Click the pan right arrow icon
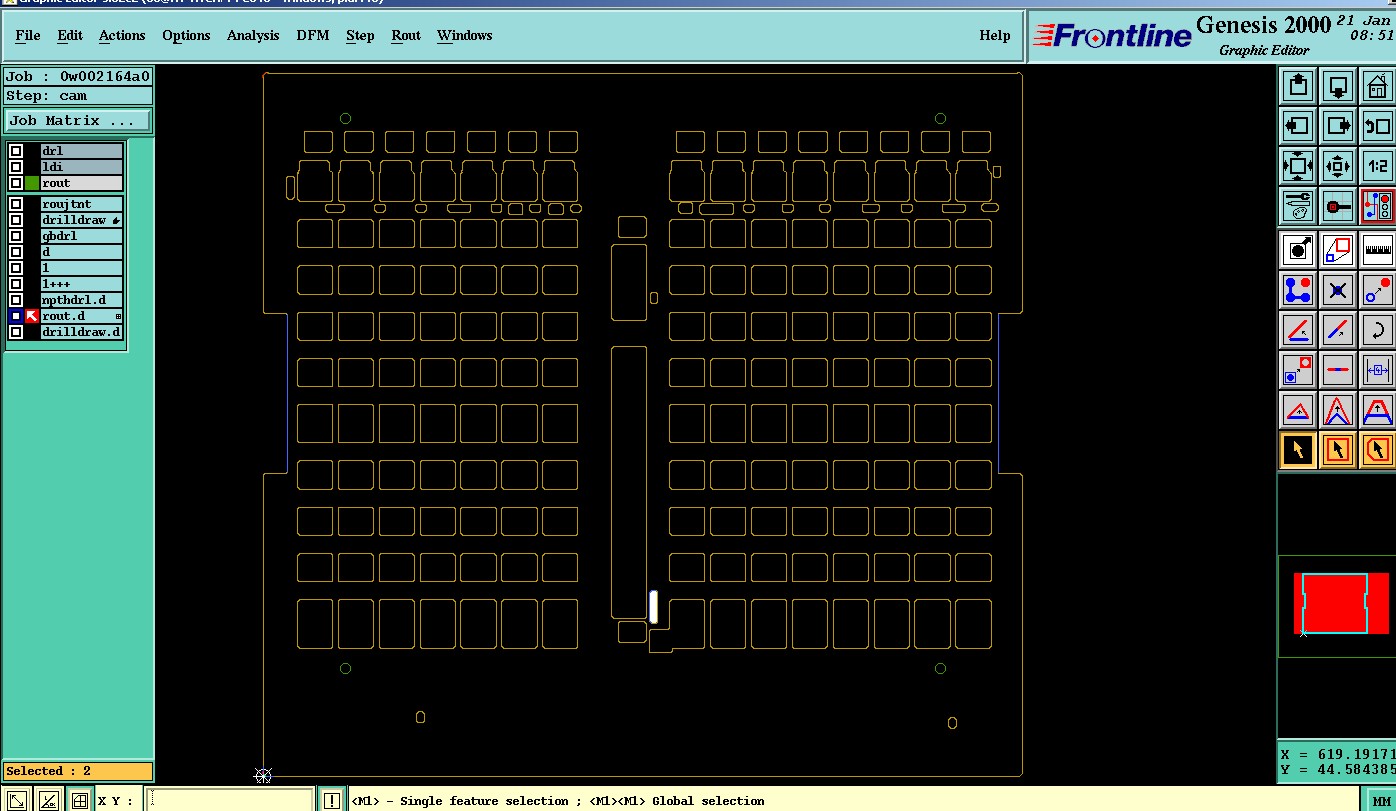The image size is (1396, 811). pos(1338,126)
